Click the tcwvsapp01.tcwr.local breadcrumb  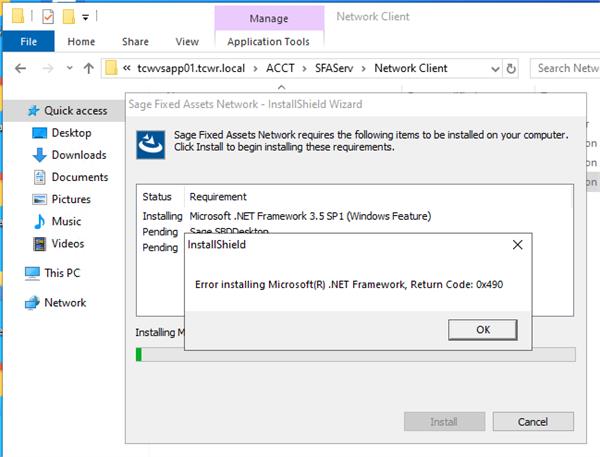(191, 68)
